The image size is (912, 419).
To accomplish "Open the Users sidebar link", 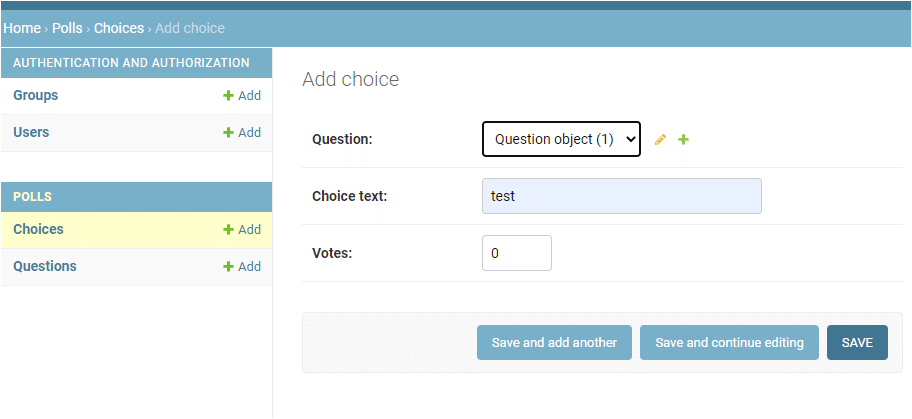I will point(31,133).
